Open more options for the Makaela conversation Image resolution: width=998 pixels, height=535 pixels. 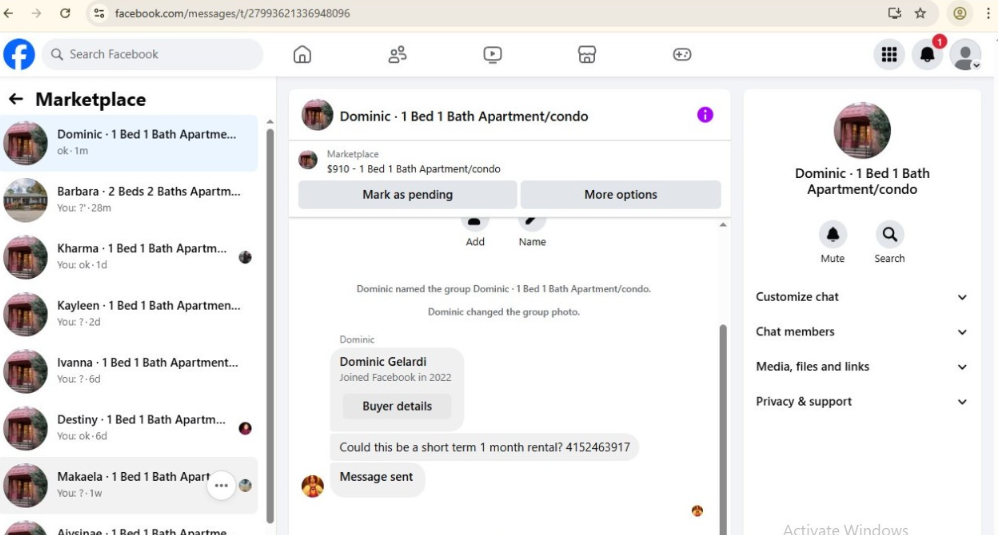pyautogui.click(x=221, y=485)
